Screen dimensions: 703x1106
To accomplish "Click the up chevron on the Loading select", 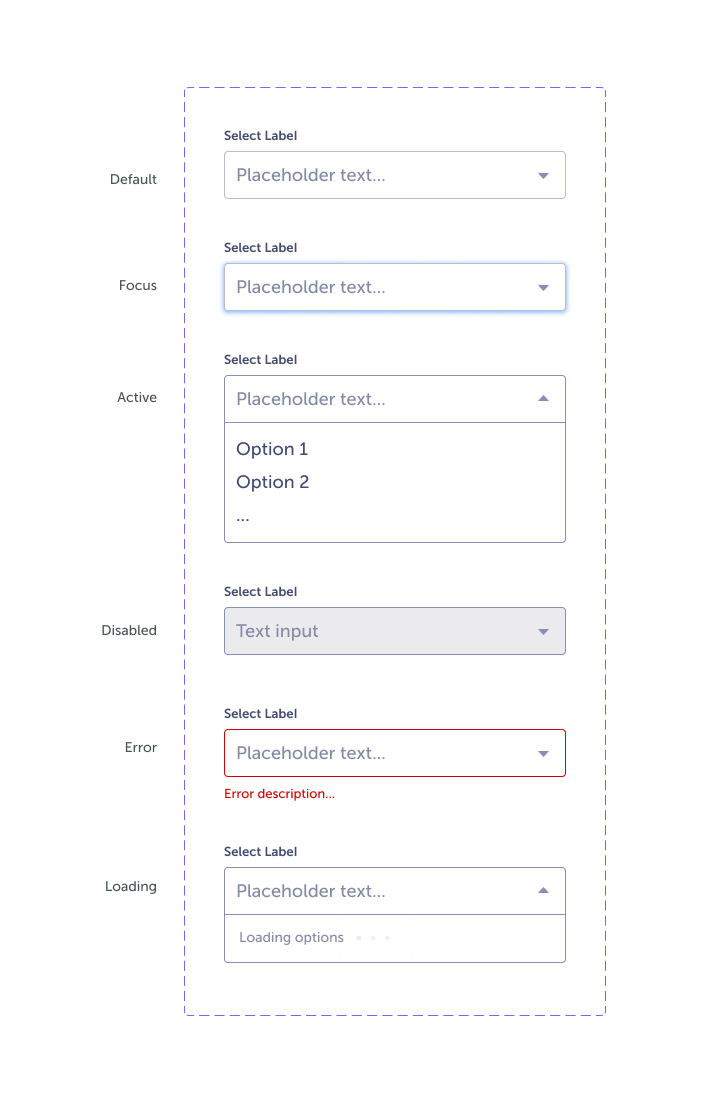I will click(x=543, y=890).
